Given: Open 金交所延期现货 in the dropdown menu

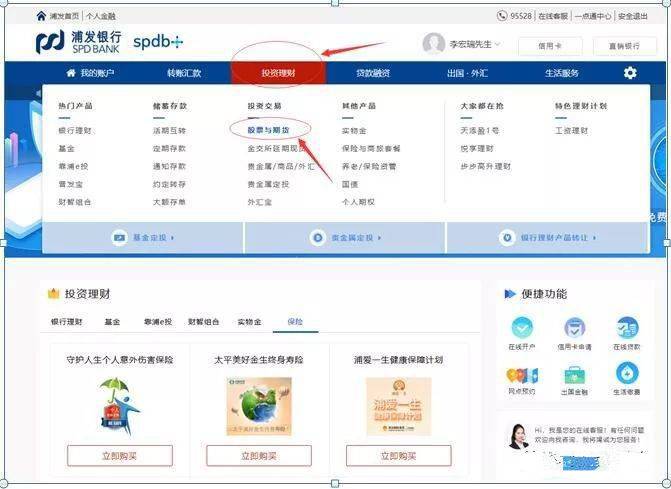Looking at the screenshot, I should 276,148.
